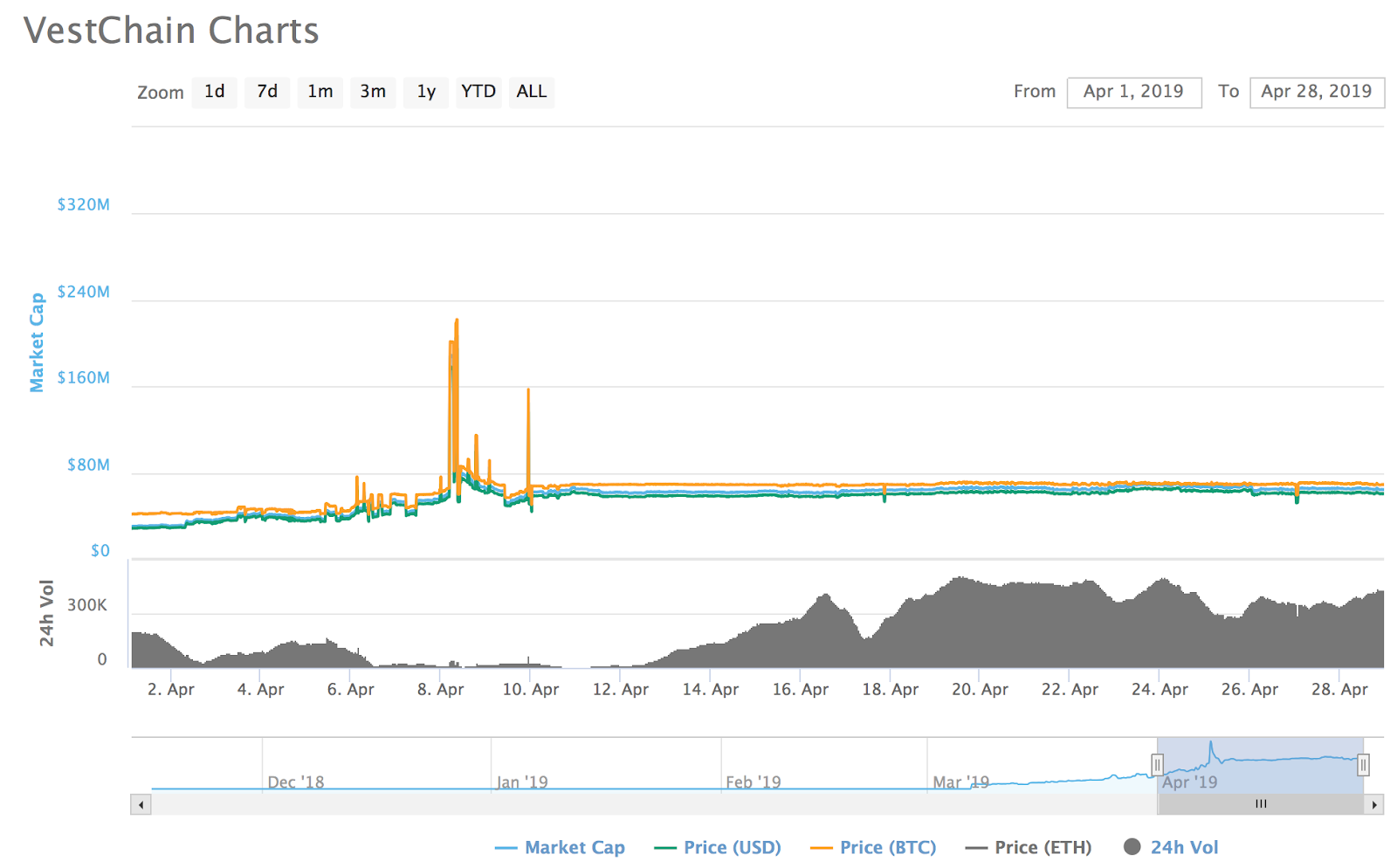Click the 8. Apr date label

441,689
